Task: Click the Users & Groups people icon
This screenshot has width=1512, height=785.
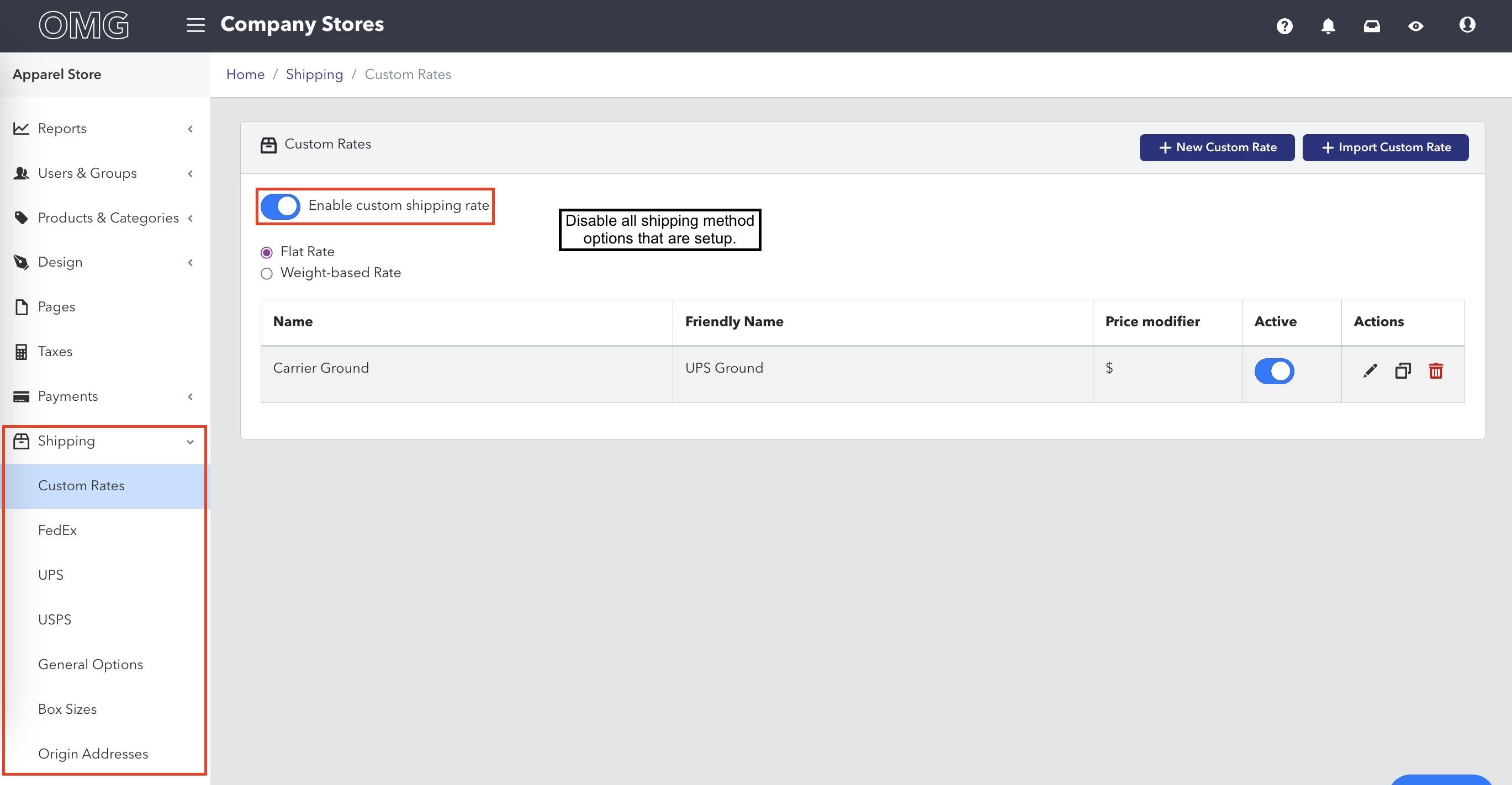Action: coord(21,173)
